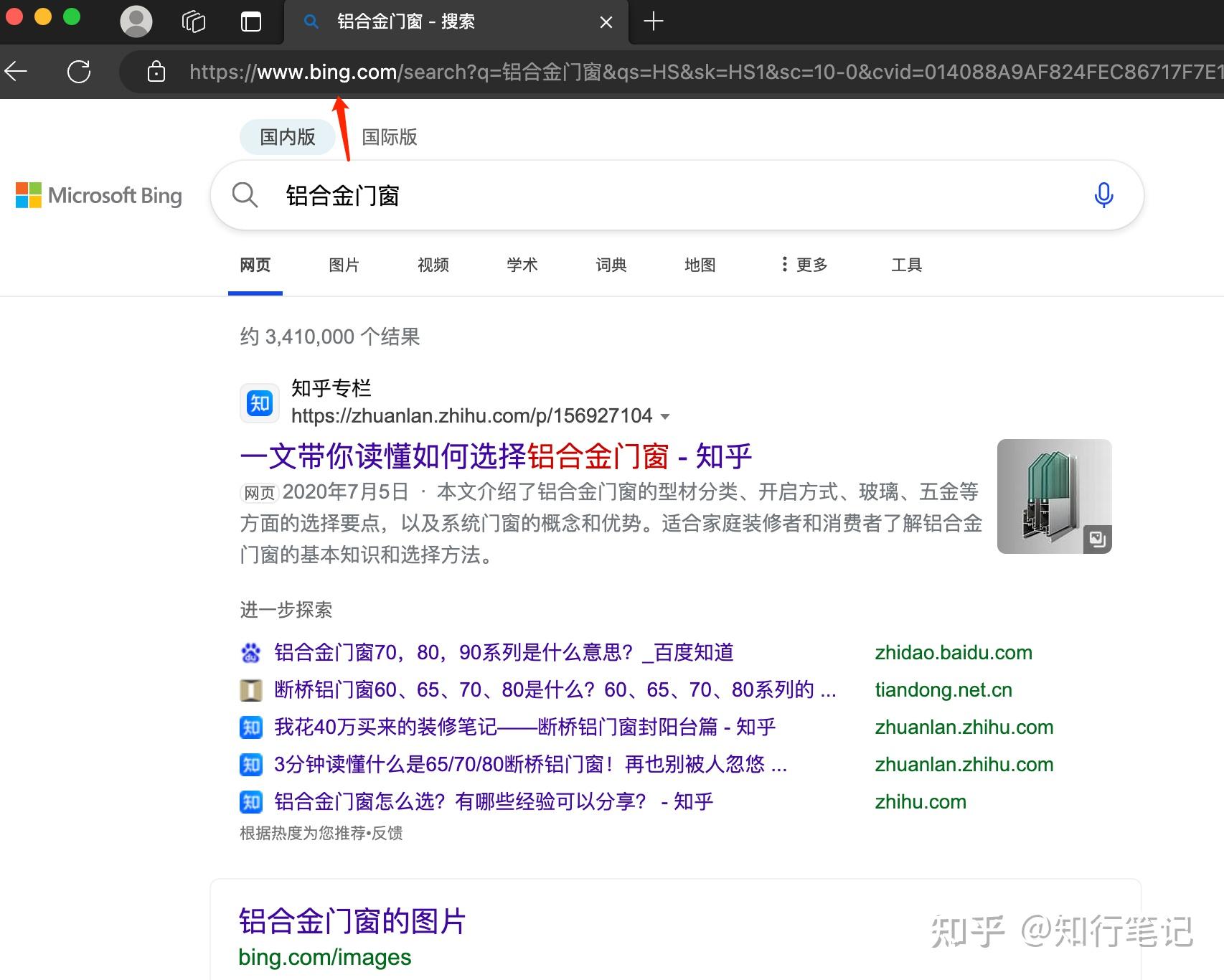The image size is (1224, 980).
Task: Switch to 地图 tab
Action: tap(700, 265)
